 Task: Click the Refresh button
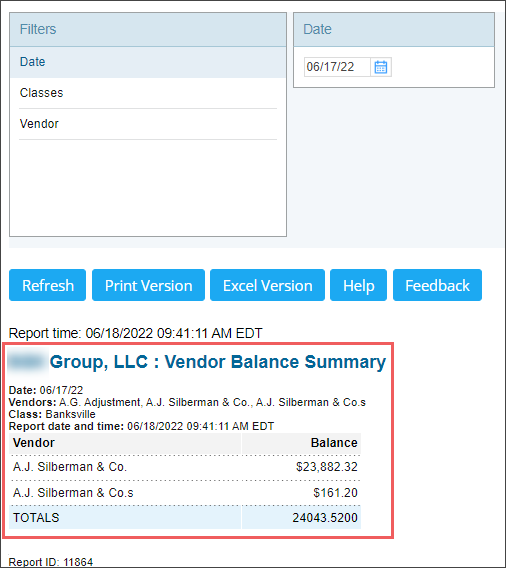coord(47,285)
